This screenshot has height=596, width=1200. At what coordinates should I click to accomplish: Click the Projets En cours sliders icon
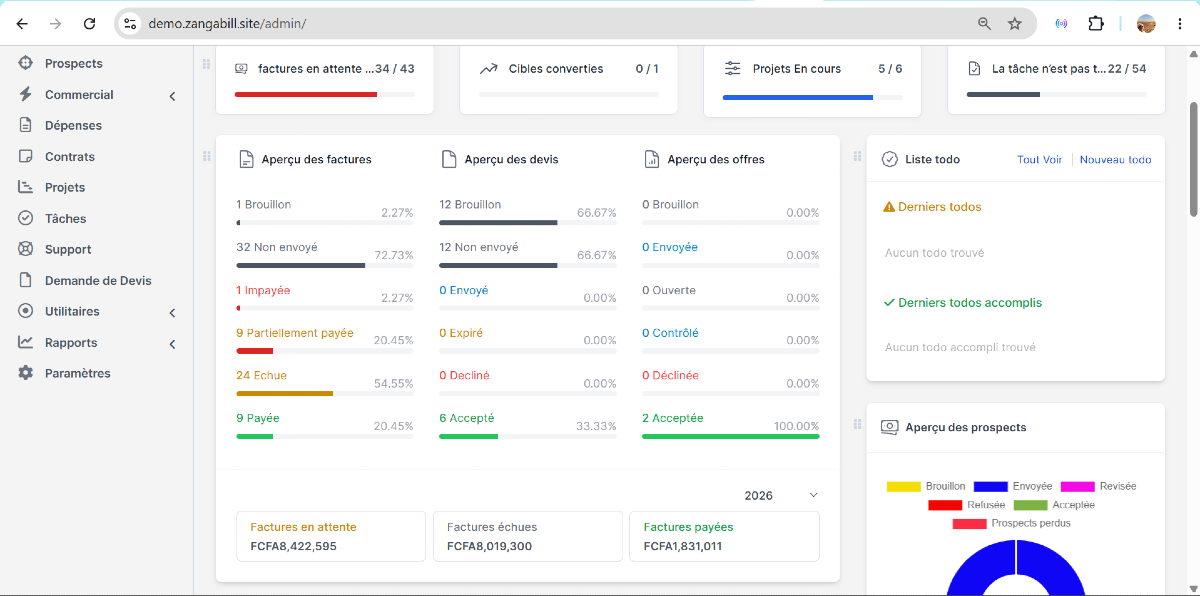pos(733,69)
